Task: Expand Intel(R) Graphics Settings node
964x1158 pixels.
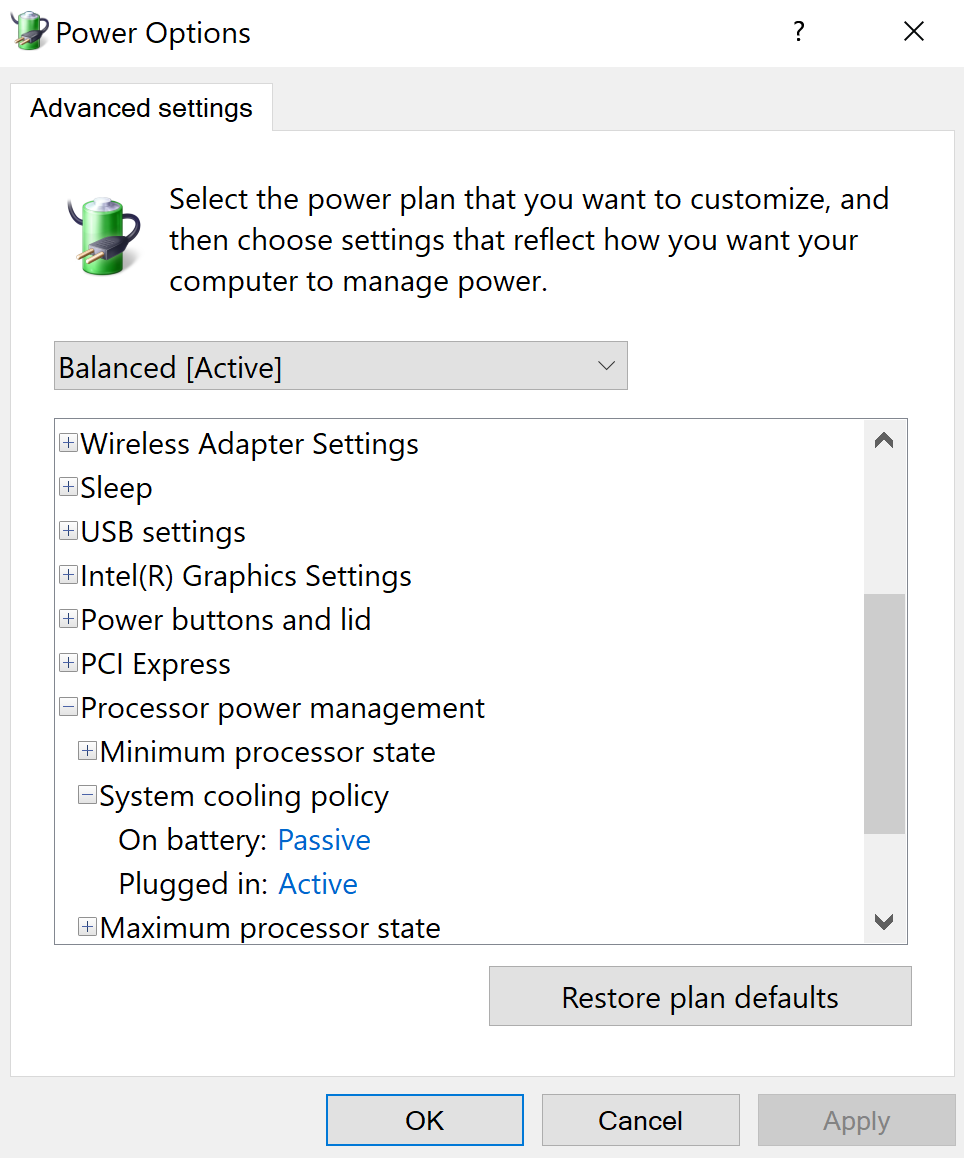Action: click(69, 575)
